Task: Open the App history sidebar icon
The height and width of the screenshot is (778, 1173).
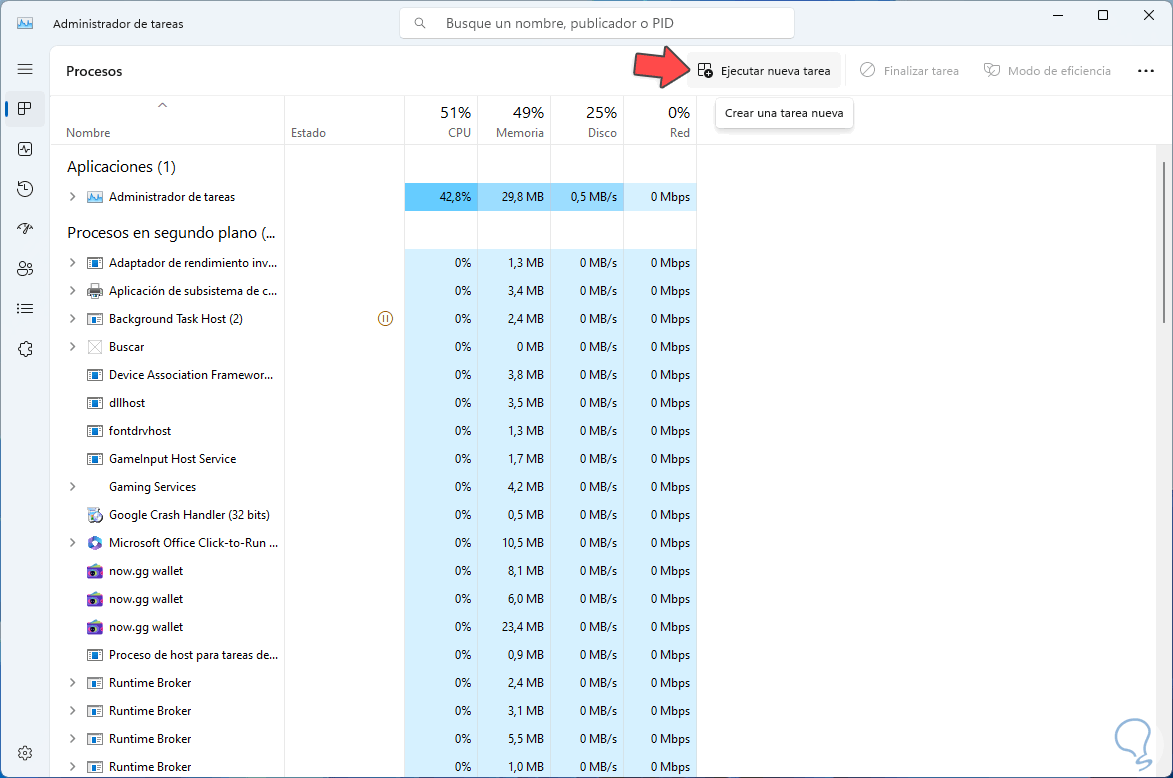Action: (x=25, y=189)
